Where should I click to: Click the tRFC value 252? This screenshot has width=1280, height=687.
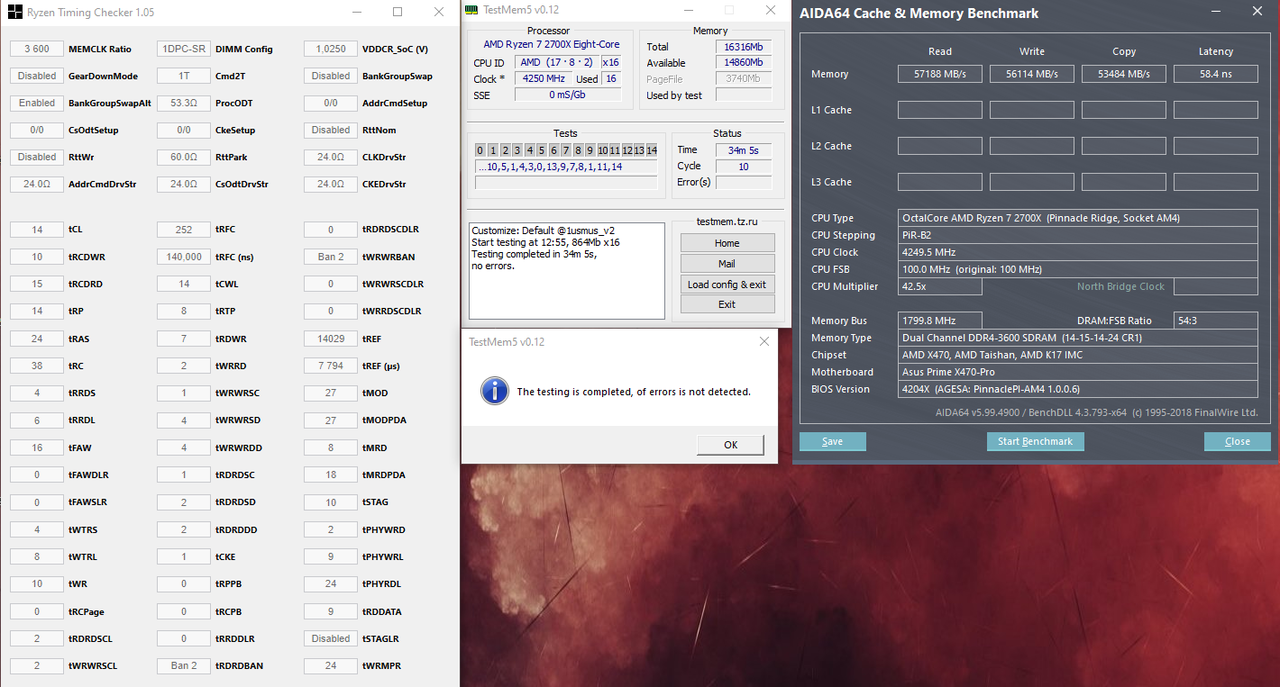click(x=184, y=230)
